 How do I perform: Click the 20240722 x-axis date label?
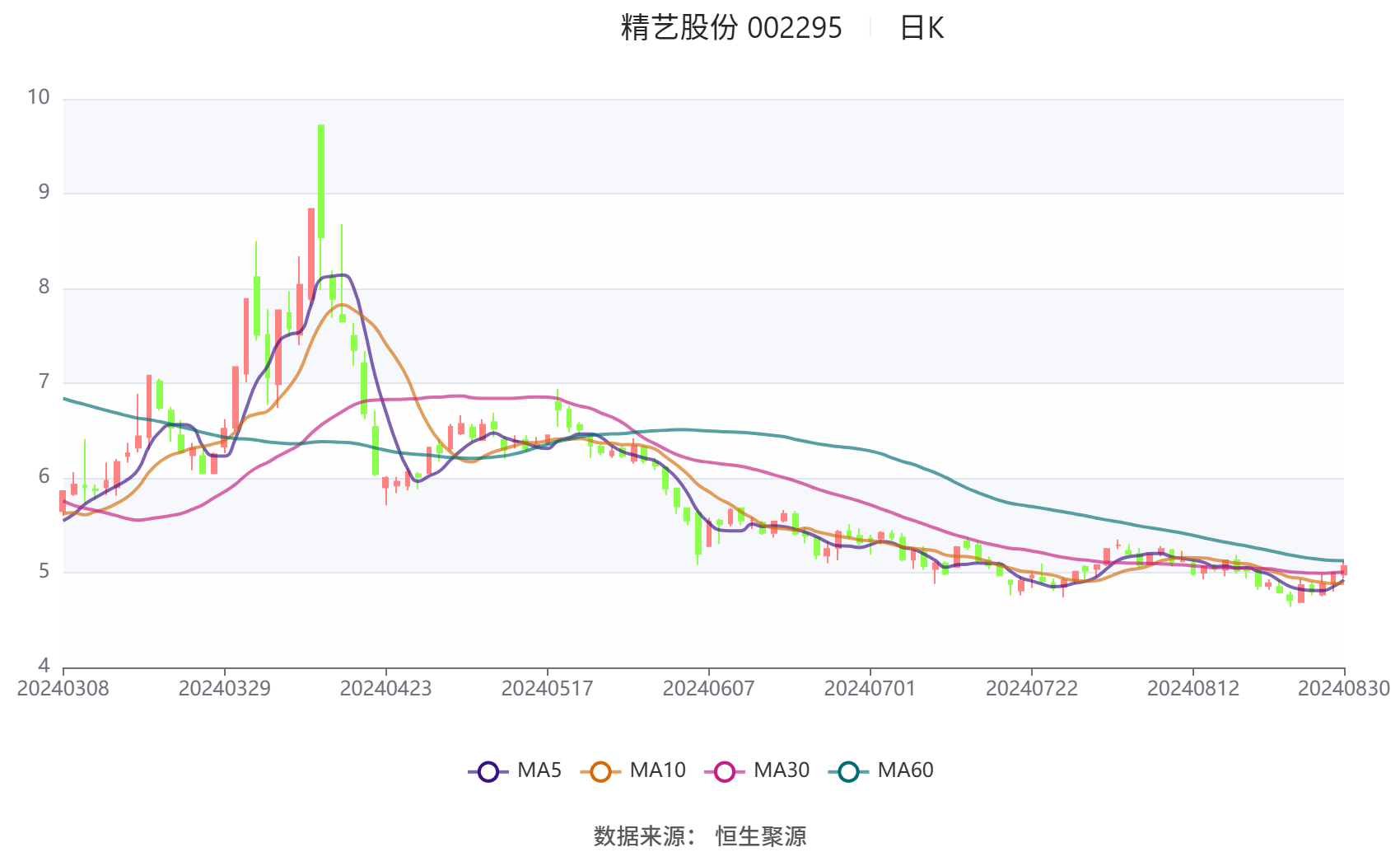pyautogui.click(x=1032, y=689)
